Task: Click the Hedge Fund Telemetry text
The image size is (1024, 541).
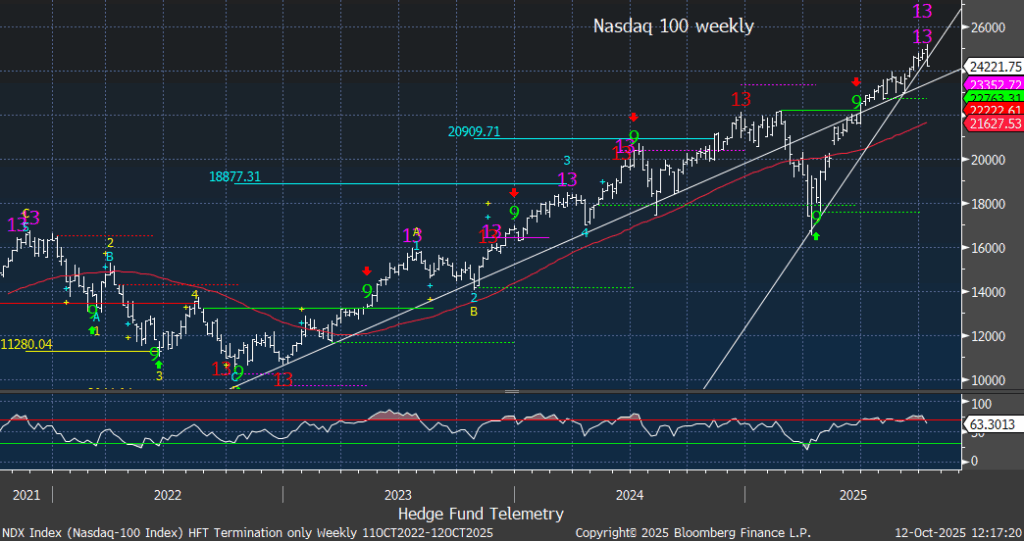Action: pos(480,514)
